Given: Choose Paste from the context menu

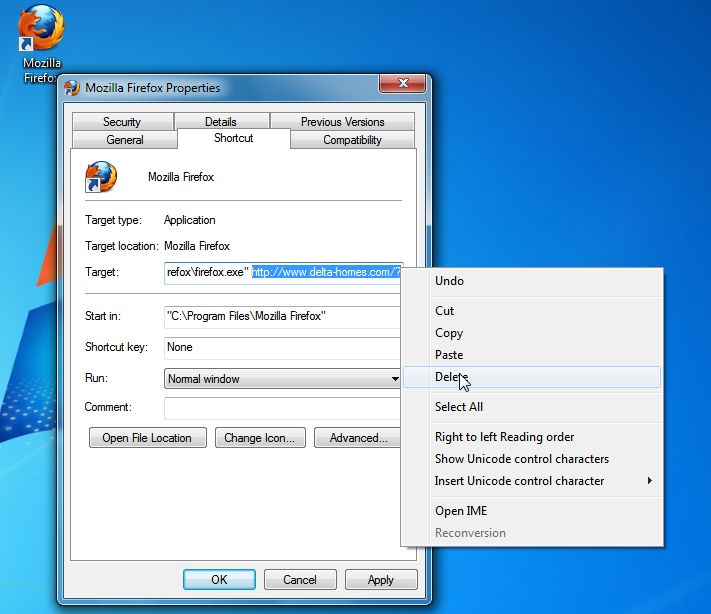Looking at the screenshot, I should click(x=531, y=355).
